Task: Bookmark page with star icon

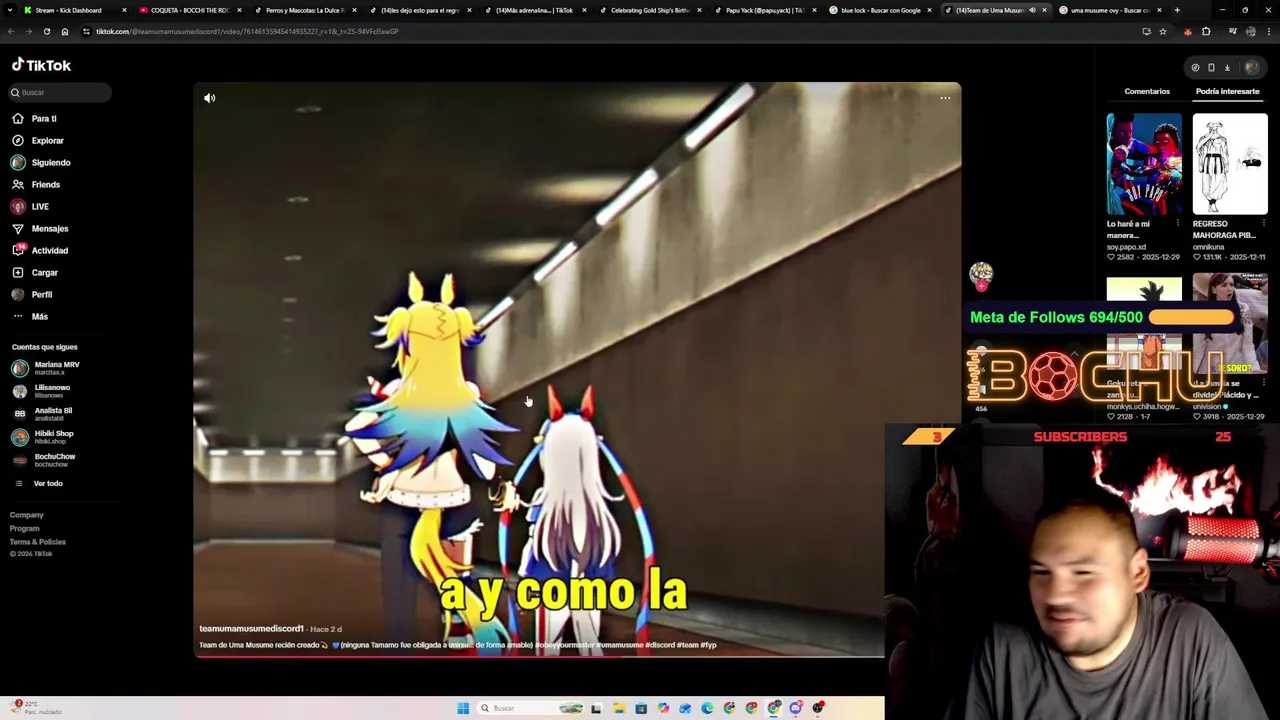Action: click(x=1162, y=31)
